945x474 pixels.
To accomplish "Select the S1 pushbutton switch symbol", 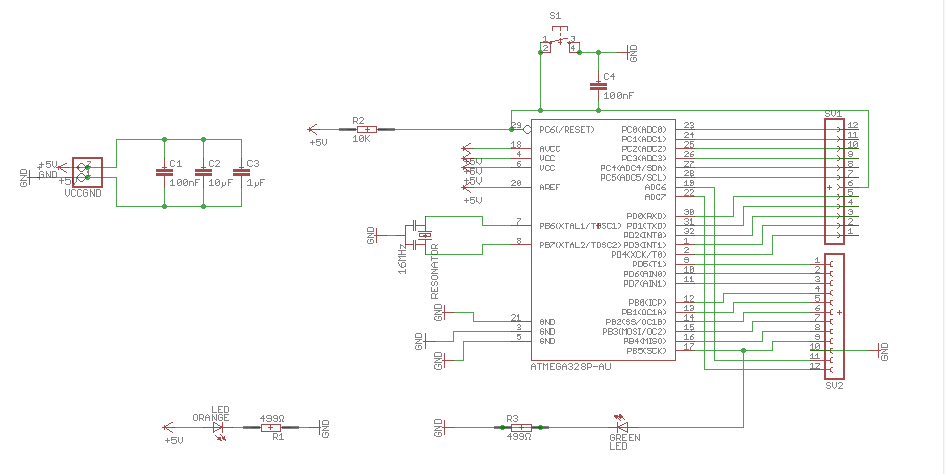I will (560, 41).
